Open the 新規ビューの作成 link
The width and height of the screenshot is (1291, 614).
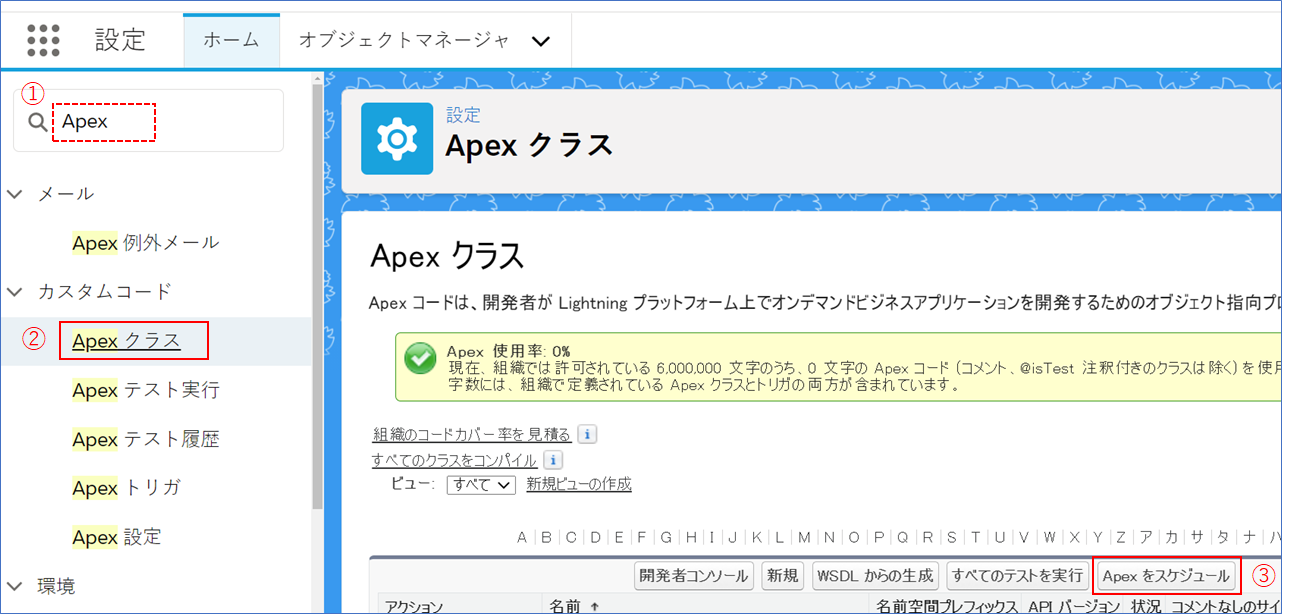(579, 484)
